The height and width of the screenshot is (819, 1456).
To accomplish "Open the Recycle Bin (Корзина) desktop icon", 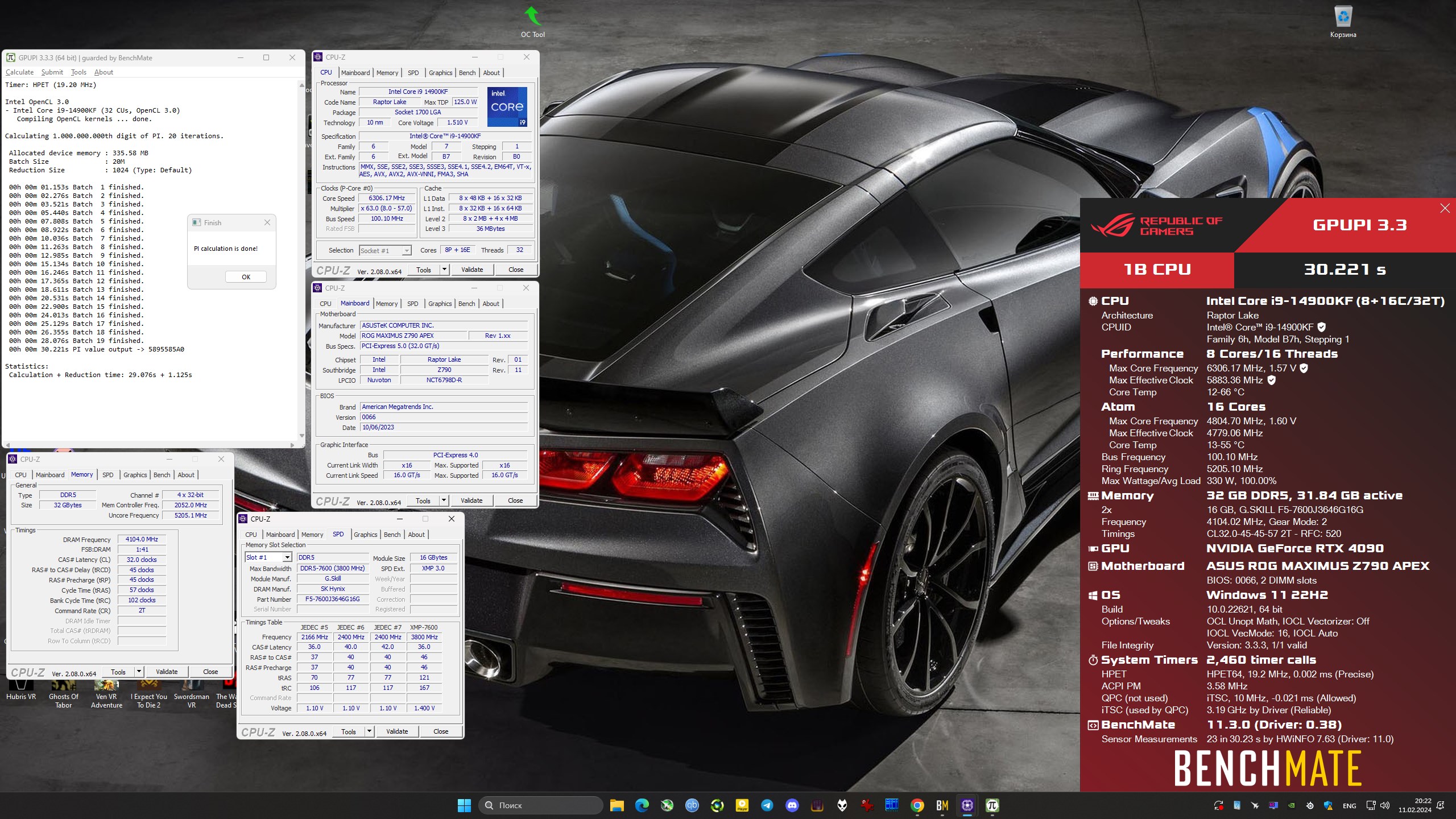I will (x=1343, y=22).
